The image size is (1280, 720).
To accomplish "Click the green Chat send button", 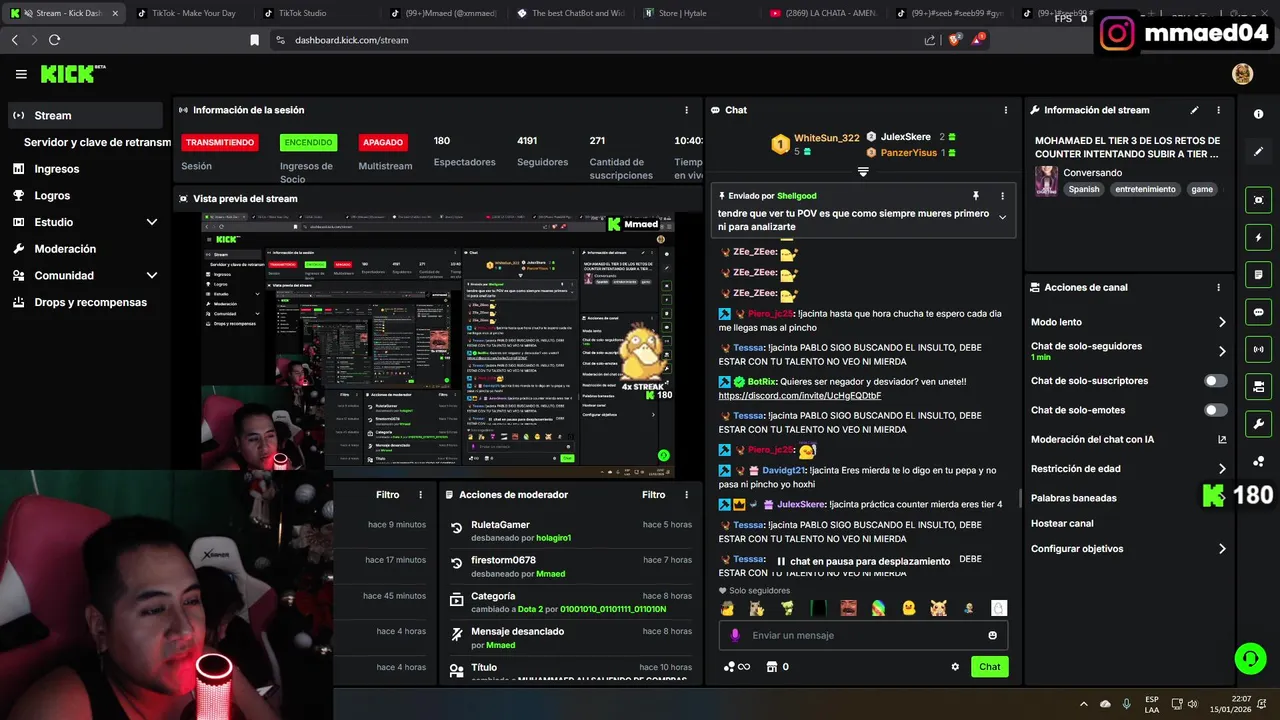I will point(989,667).
